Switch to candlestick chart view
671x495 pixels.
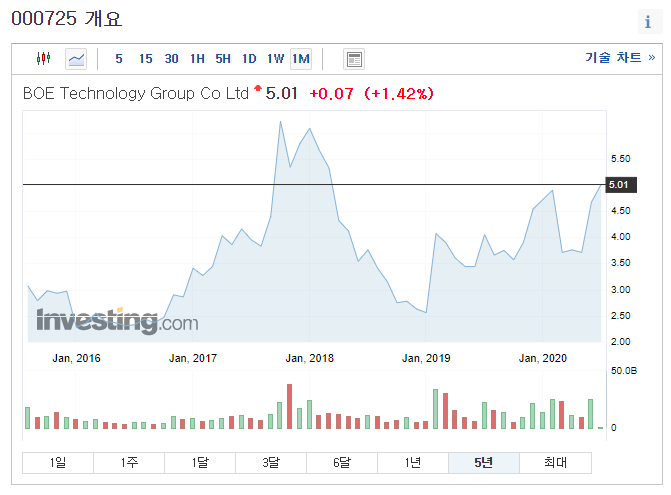click(x=44, y=58)
